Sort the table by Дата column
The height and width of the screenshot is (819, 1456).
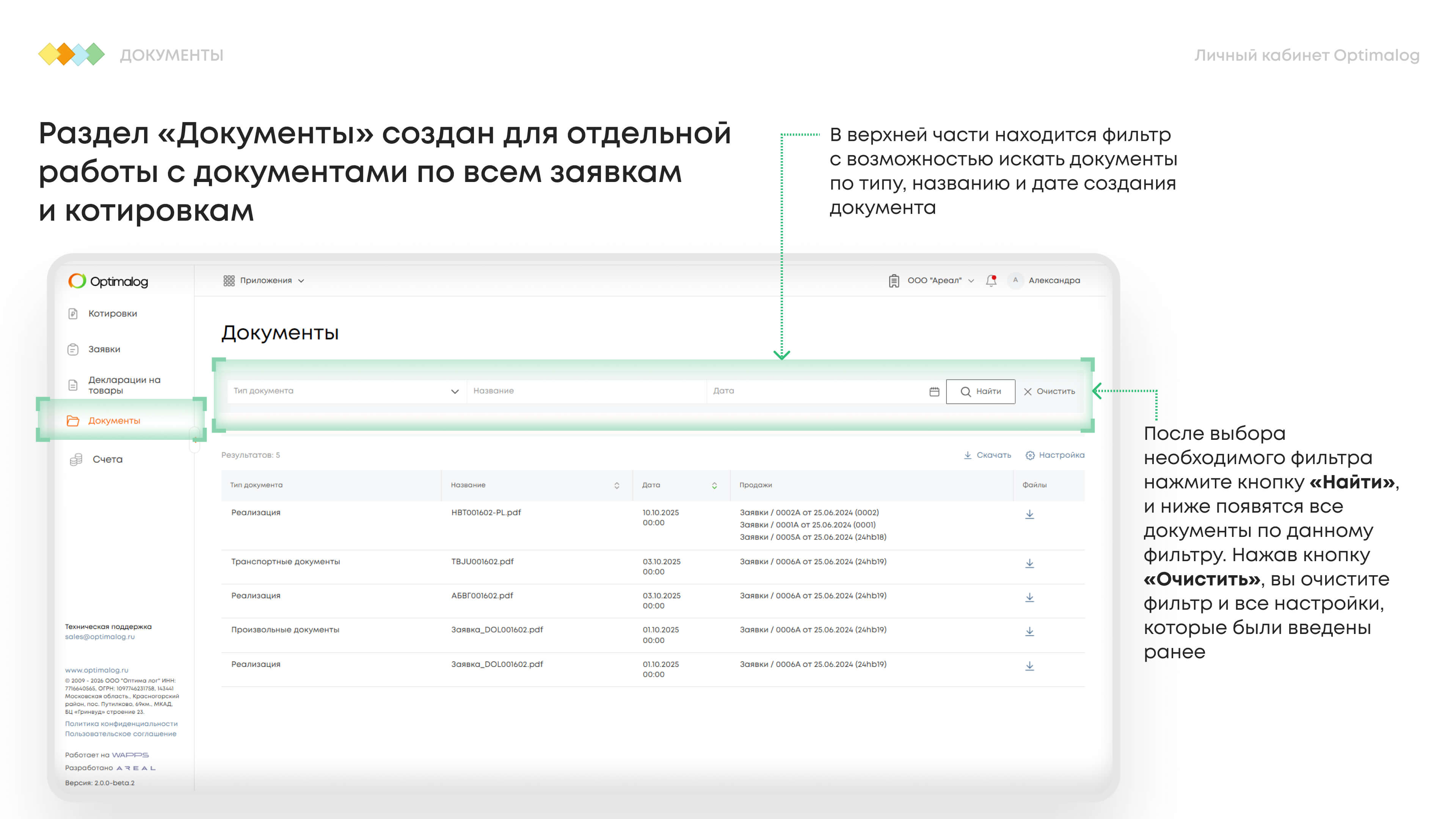point(714,485)
